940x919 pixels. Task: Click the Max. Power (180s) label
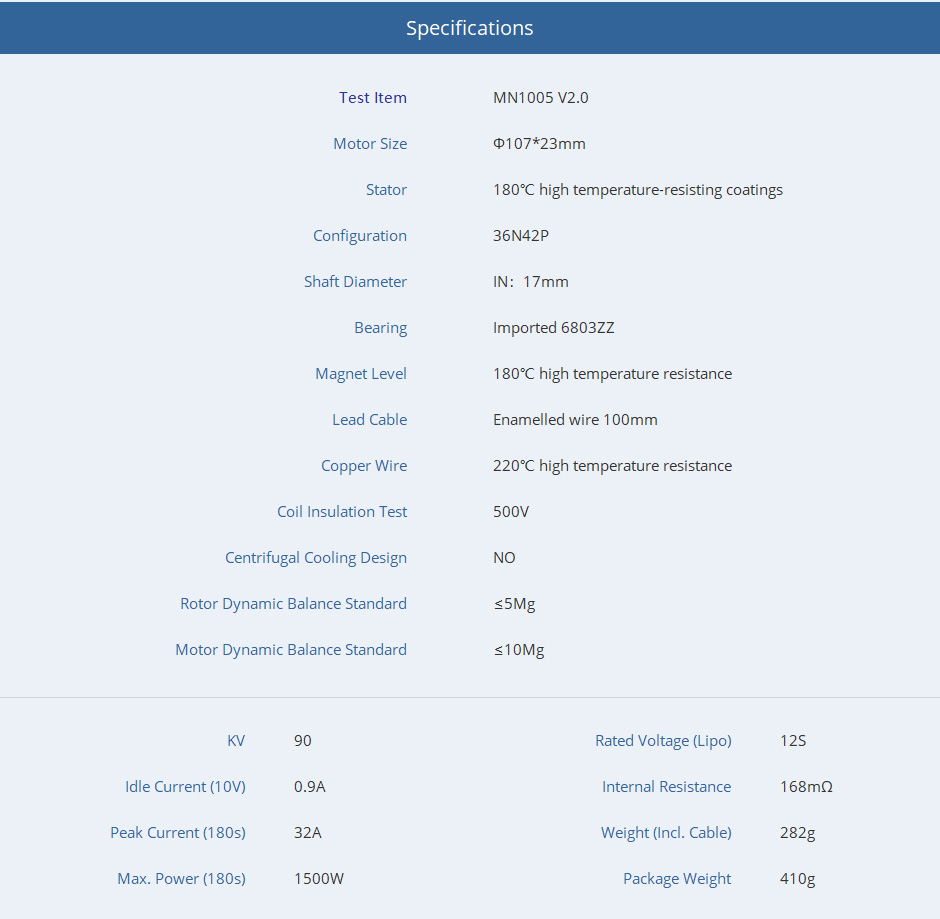tap(181, 879)
